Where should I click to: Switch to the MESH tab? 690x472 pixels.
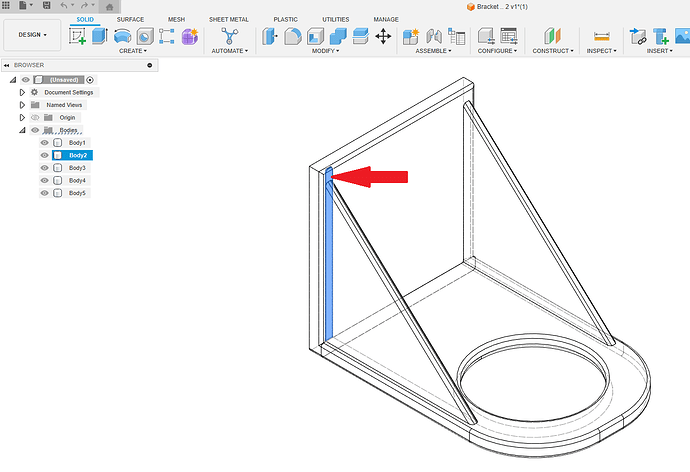(x=176, y=19)
